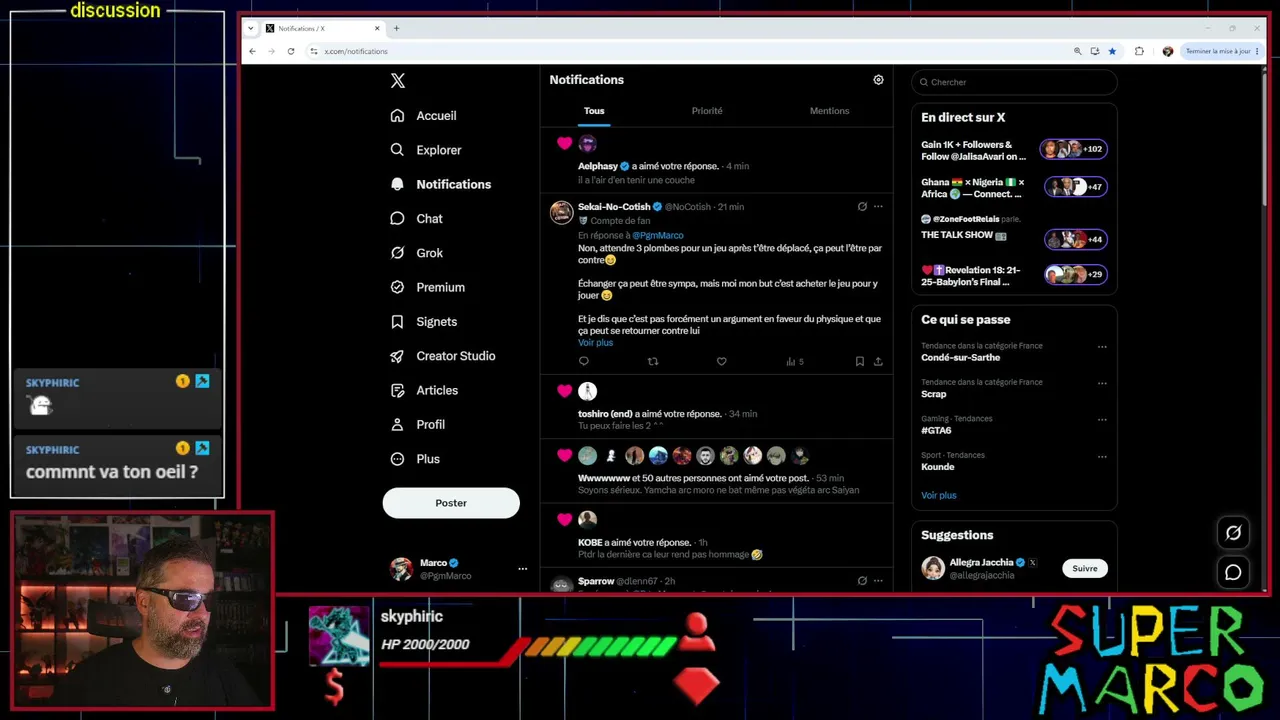Click Voir plus under trends
Image resolution: width=1280 pixels, height=720 pixels.
[939, 495]
